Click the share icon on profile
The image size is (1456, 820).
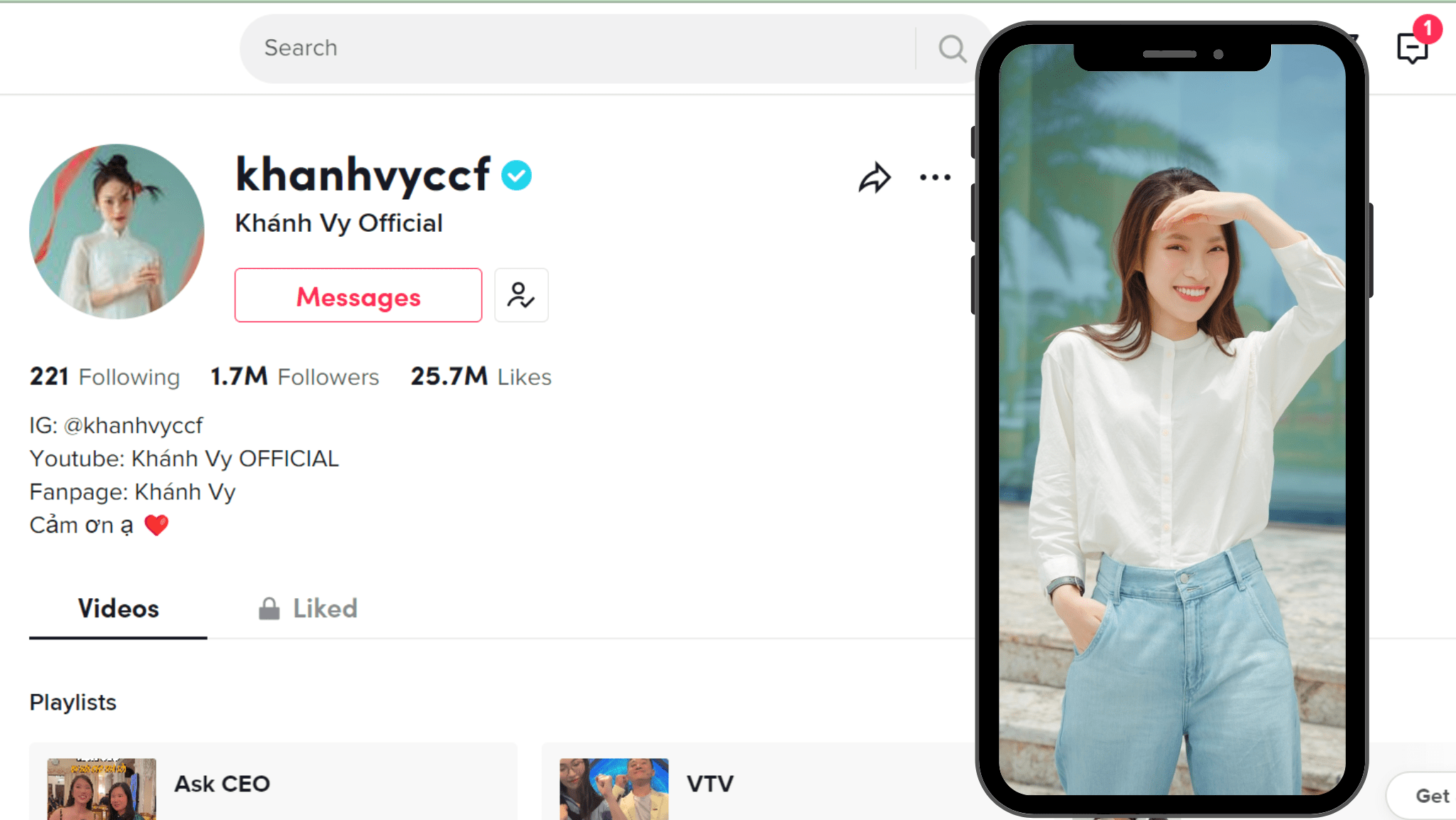(874, 177)
